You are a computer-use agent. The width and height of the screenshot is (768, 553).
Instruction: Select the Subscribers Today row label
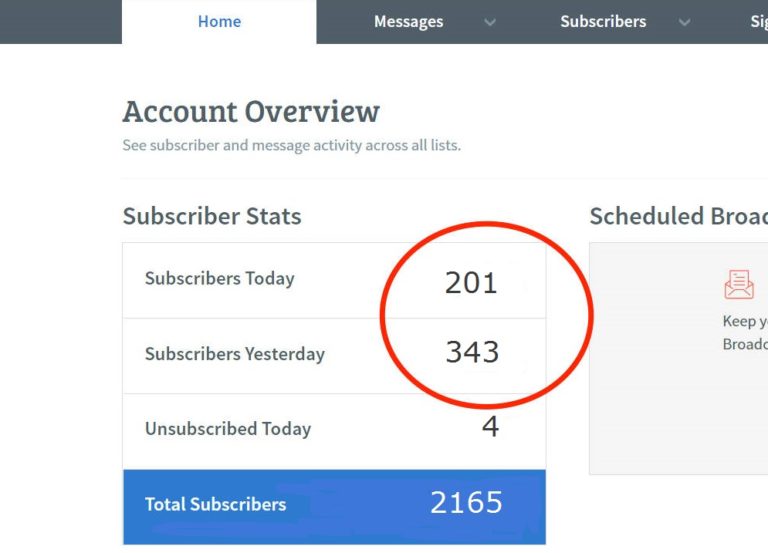[x=219, y=278]
